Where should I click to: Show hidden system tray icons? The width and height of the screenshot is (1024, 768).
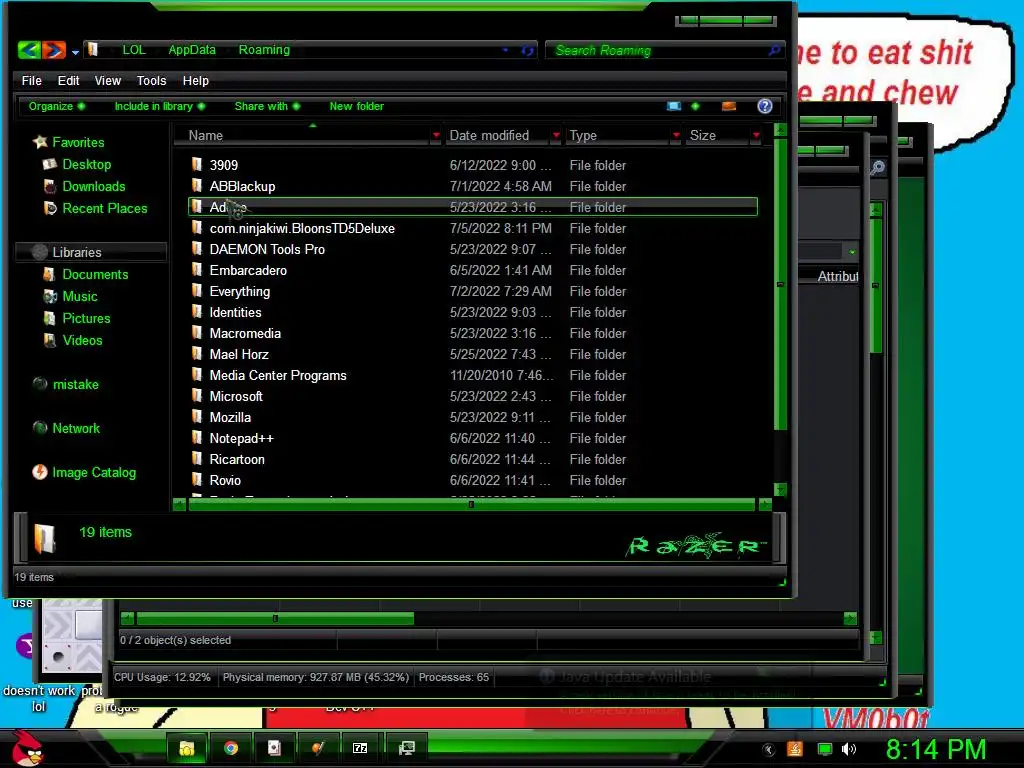pos(769,750)
